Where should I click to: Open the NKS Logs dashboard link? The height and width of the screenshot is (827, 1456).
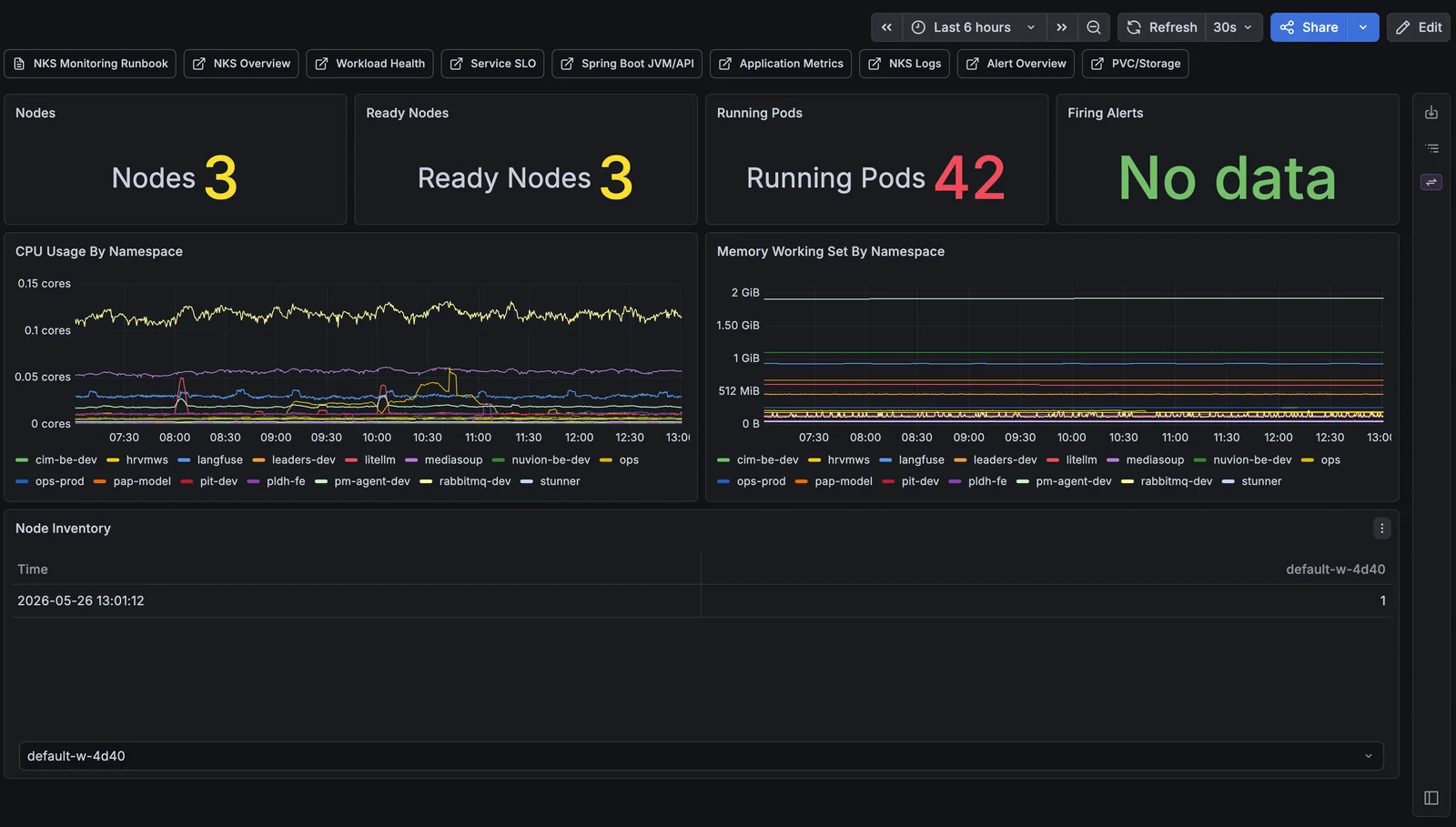tap(905, 64)
